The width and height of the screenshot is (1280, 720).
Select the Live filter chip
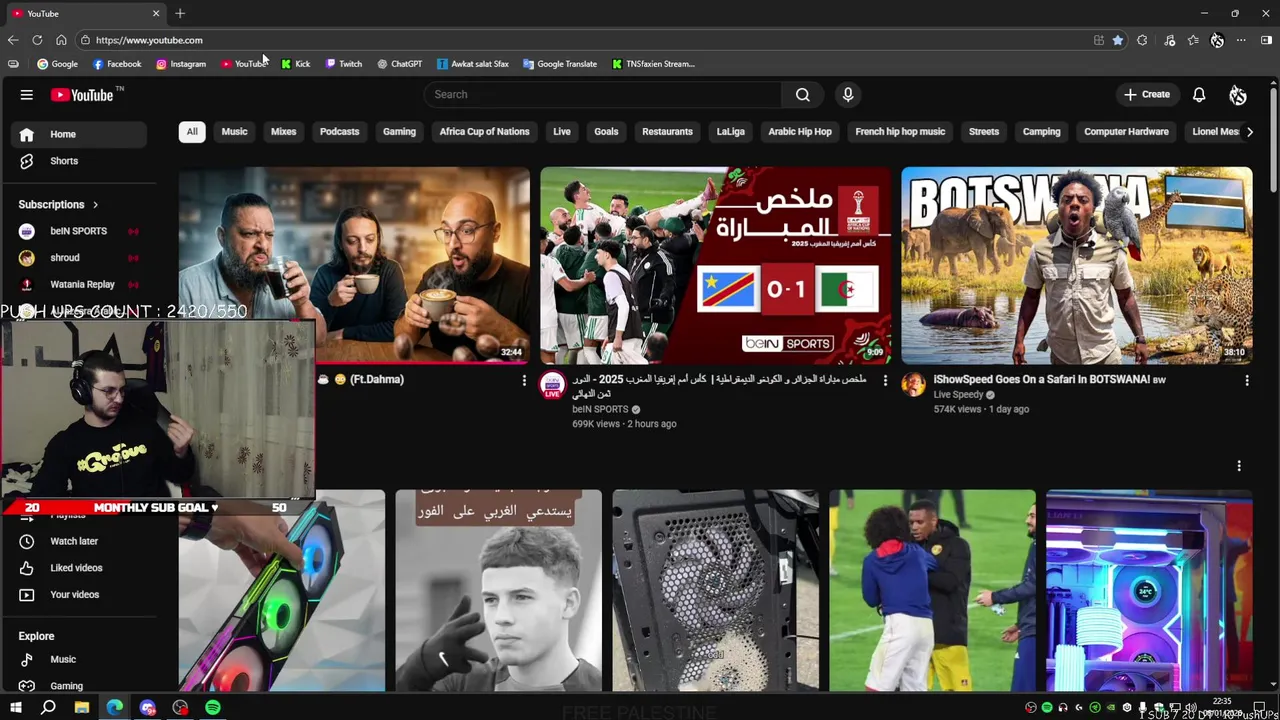562,132
